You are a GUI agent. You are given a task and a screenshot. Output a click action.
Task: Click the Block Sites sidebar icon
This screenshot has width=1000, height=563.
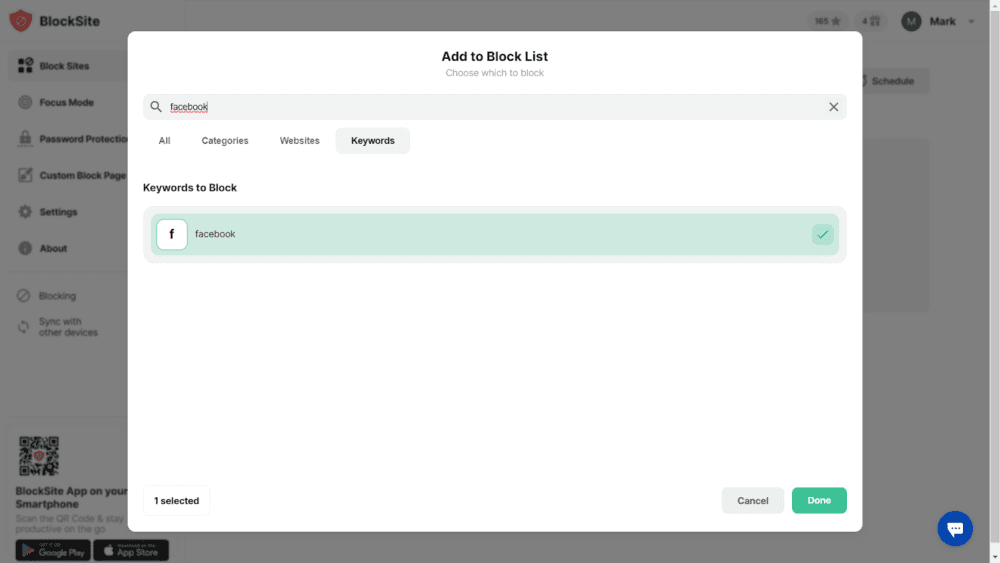tap(25, 66)
